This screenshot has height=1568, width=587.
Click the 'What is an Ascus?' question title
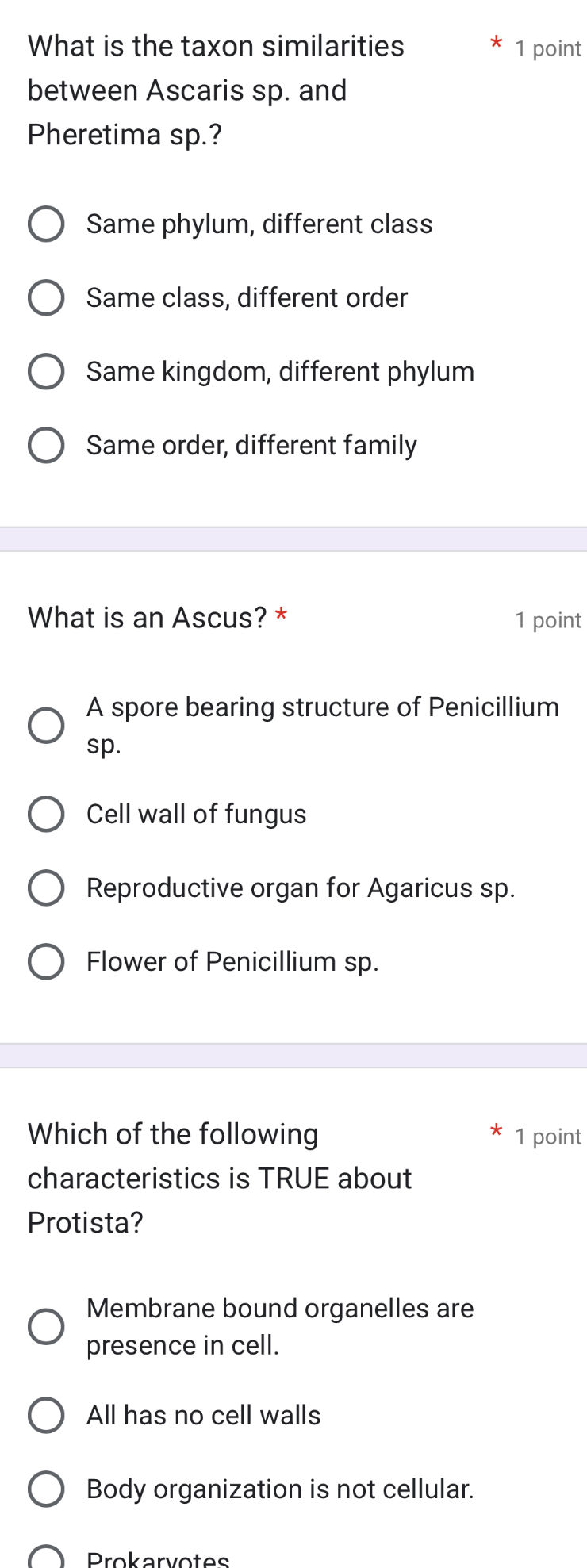[148, 618]
